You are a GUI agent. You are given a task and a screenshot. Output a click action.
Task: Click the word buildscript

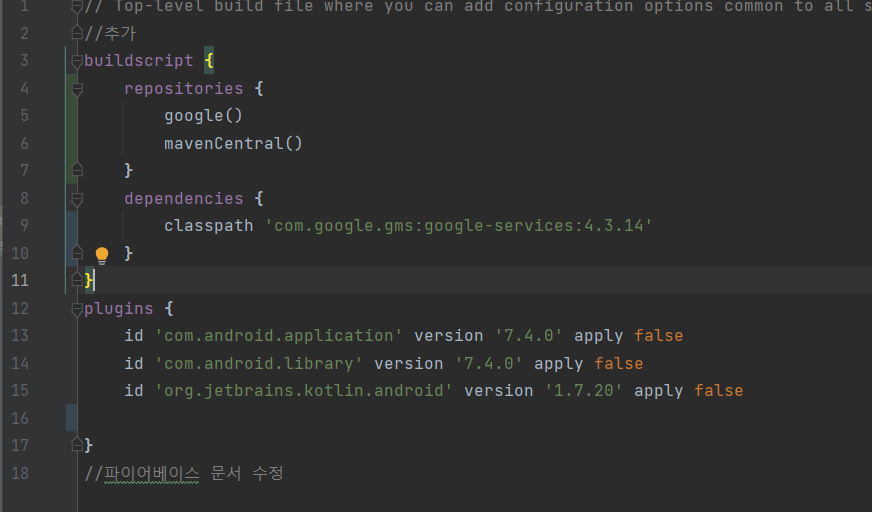point(138,61)
